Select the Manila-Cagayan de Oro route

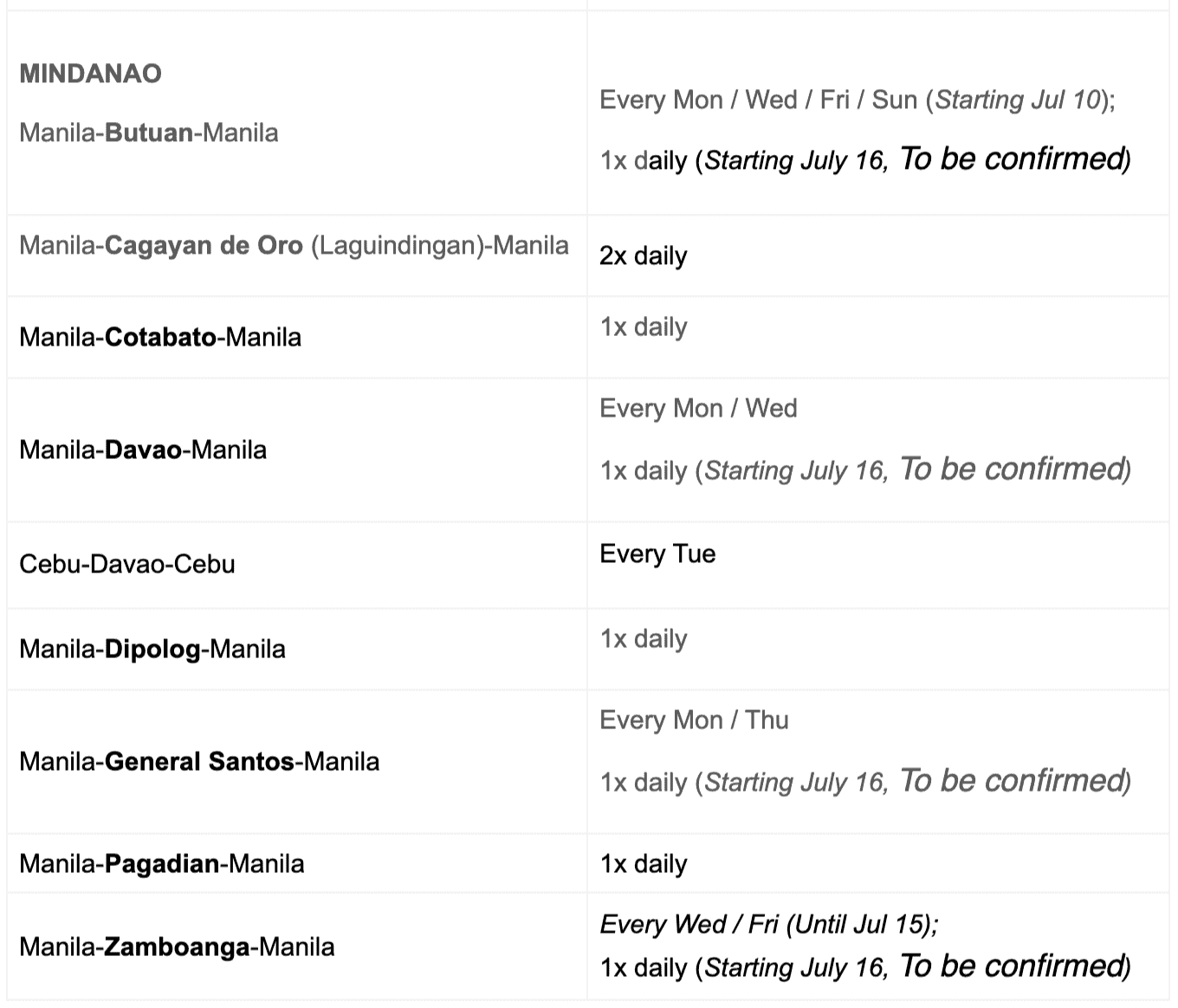click(x=294, y=245)
